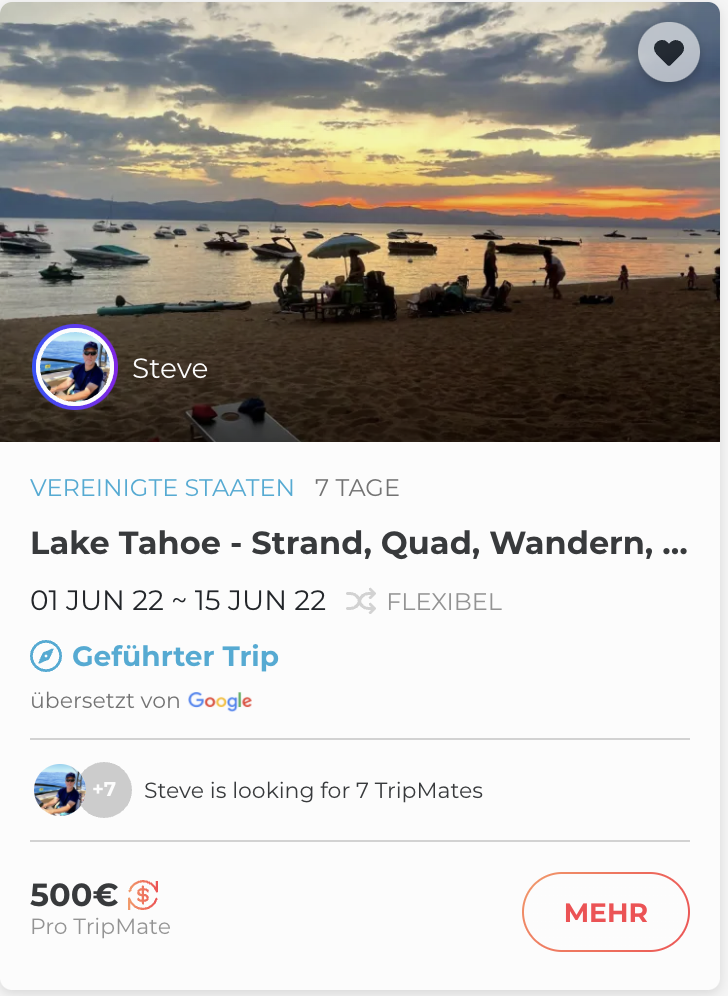The image size is (728, 996).
Task: Select the Geführter Trip link
Action: 175,657
